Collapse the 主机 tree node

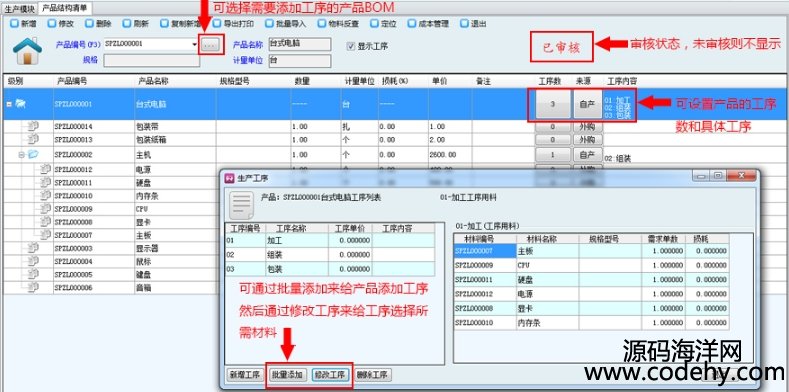[22, 155]
